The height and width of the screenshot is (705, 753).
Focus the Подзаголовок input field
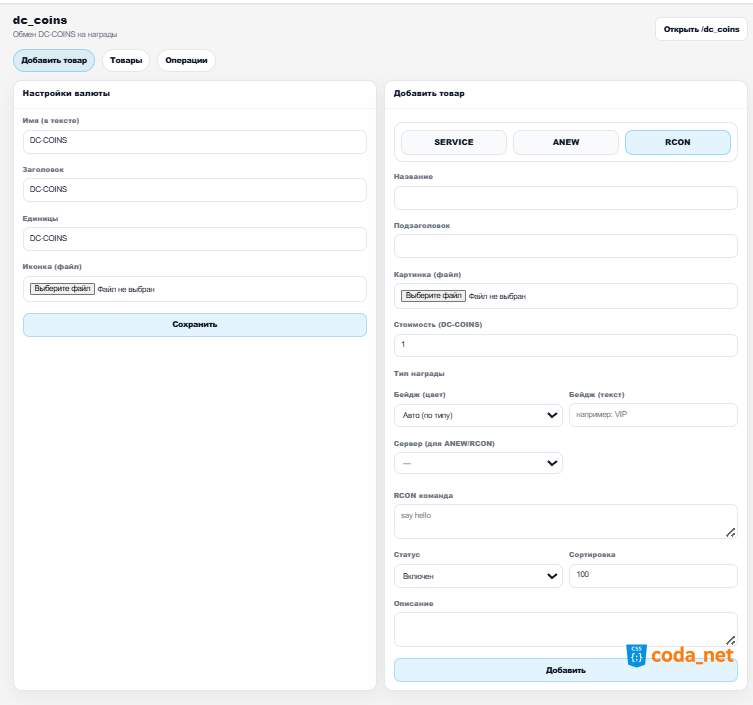[x=566, y=246]
